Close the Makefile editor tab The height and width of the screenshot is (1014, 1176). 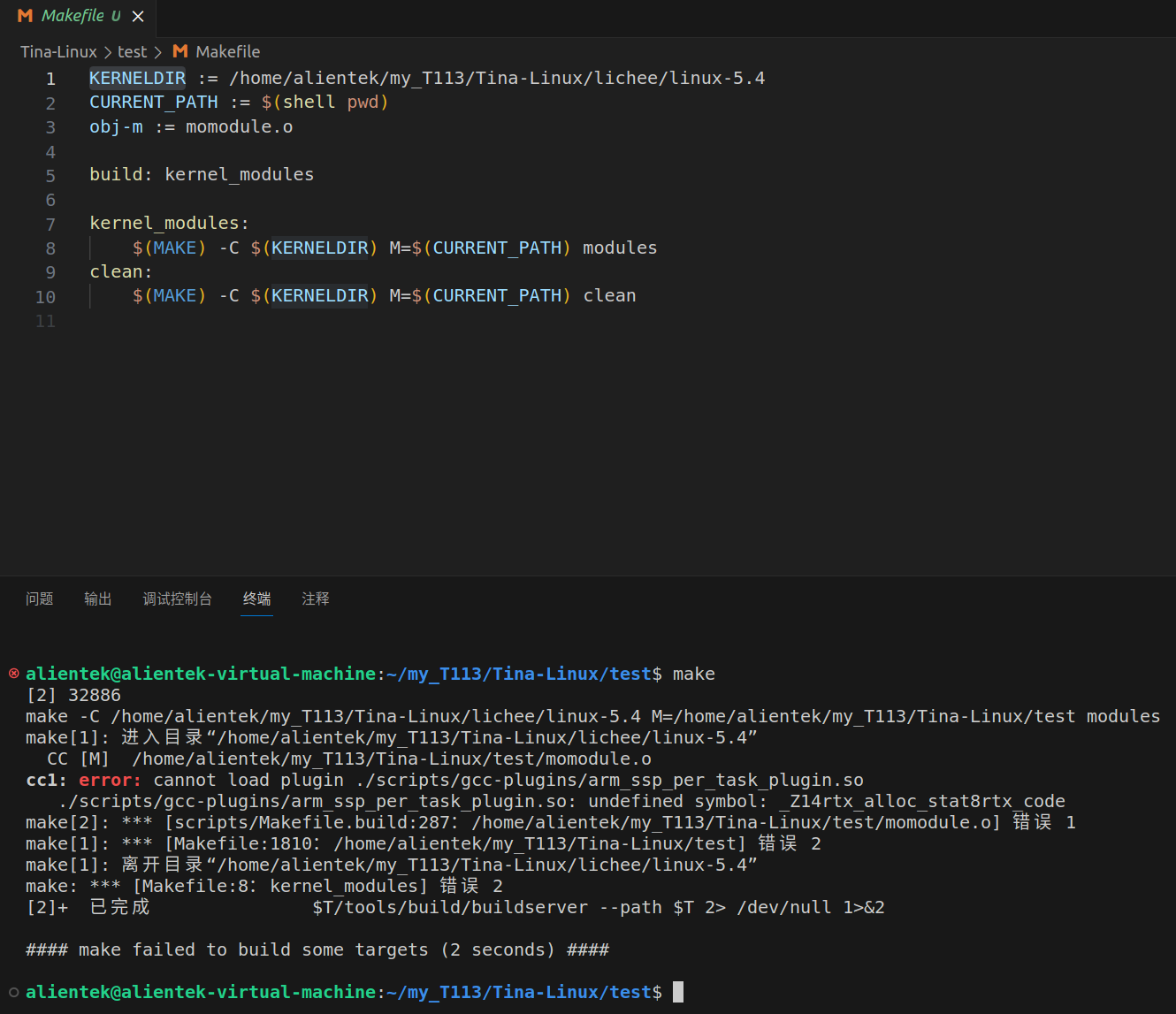click(138, 16)
